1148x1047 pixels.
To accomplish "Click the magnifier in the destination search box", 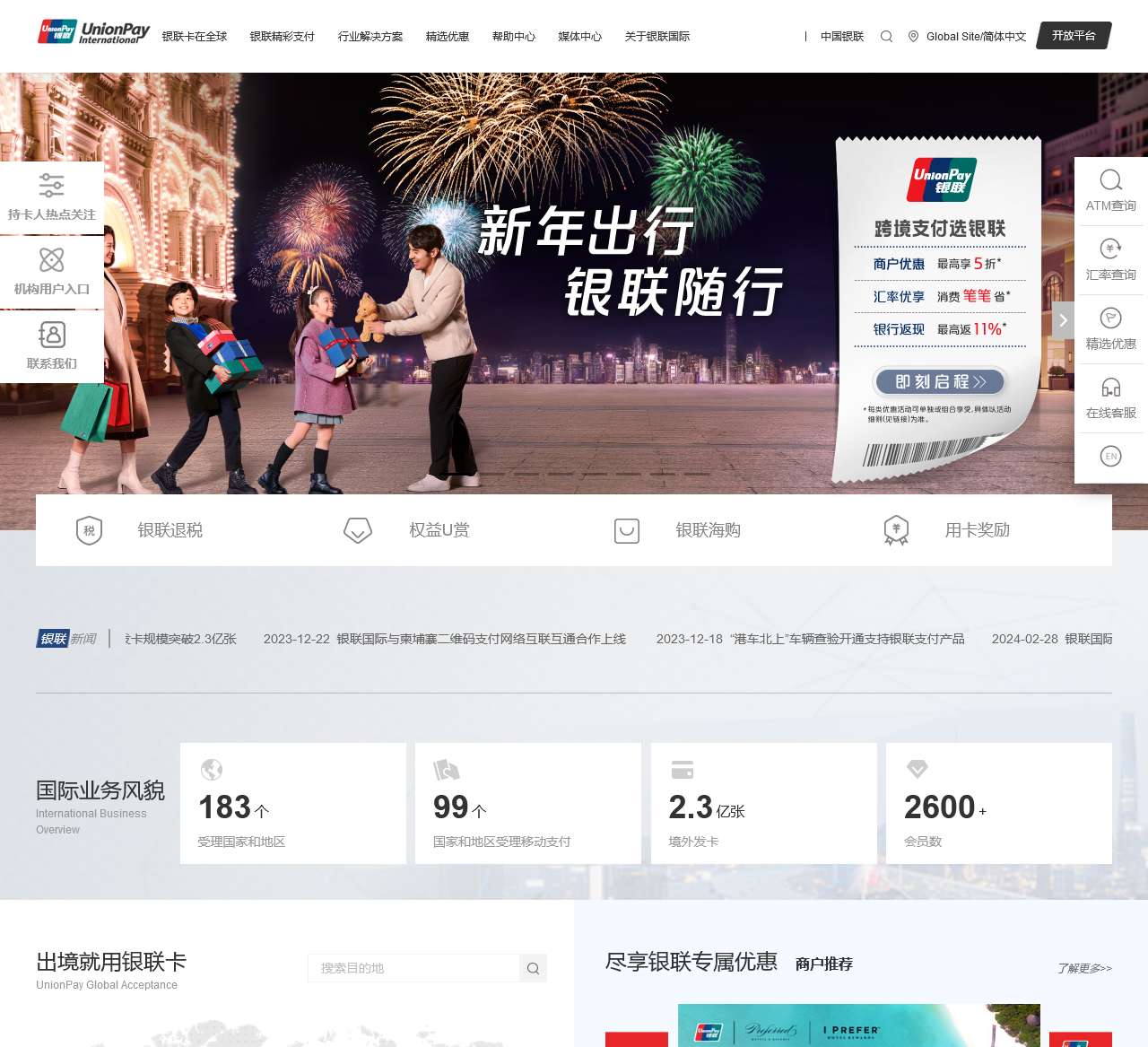I will point(533,968).
